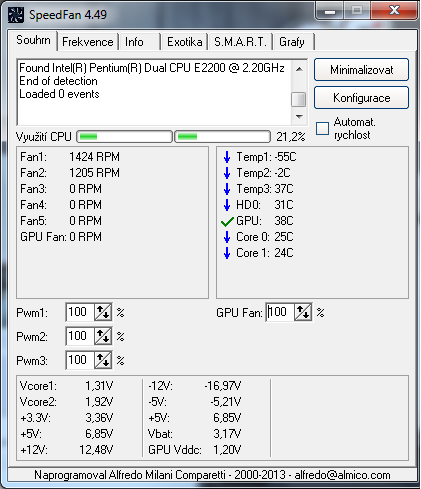Click the 'Found Intel(R) Pentium(R)' log line
Screen dimensions: 421x489
tap(152, 68)
